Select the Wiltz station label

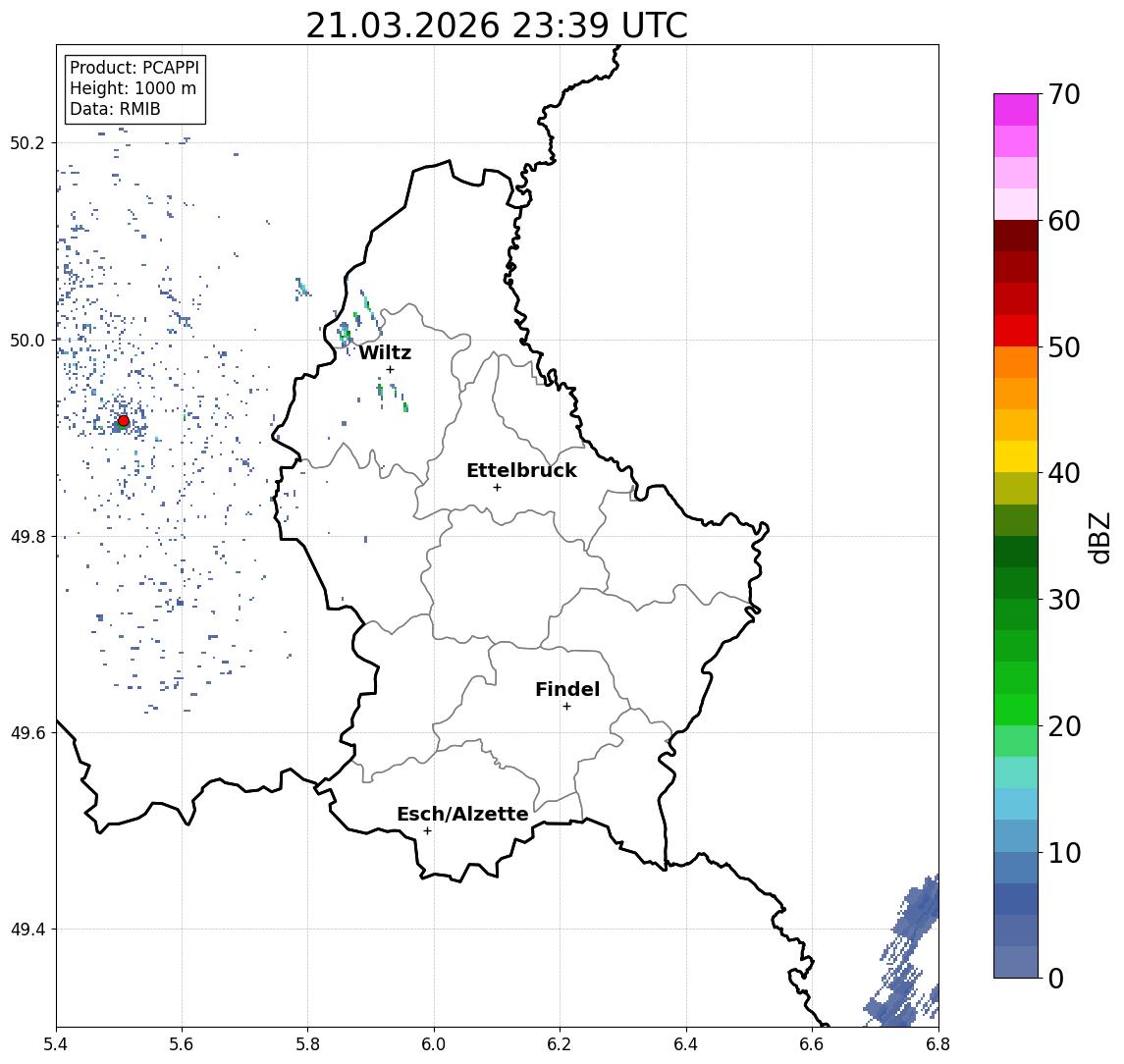click(x=385, y=352)
